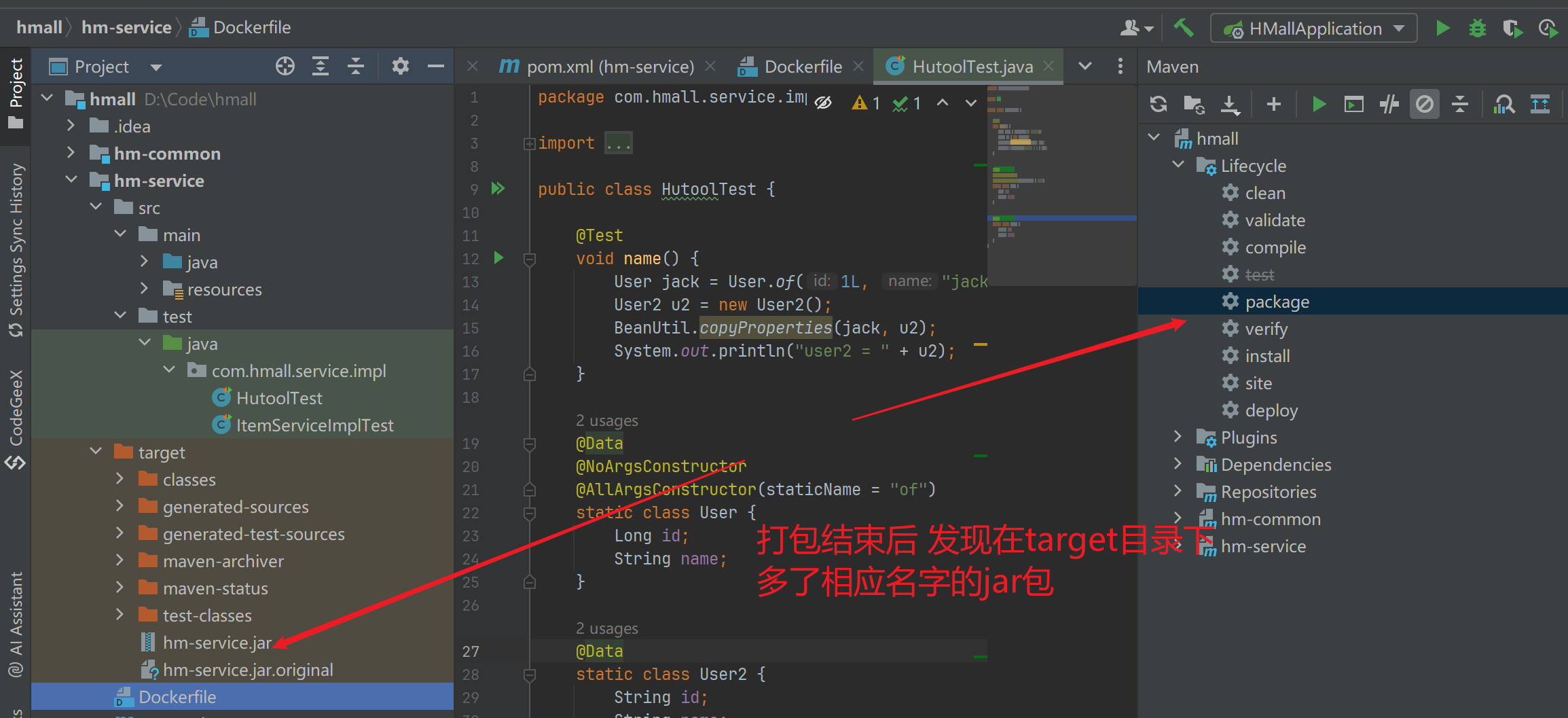Image resolution: width=1568 pixels, height=718 pixels.
Task: Open profiler run icon in top toolbar
Action: pos(1548,28)
